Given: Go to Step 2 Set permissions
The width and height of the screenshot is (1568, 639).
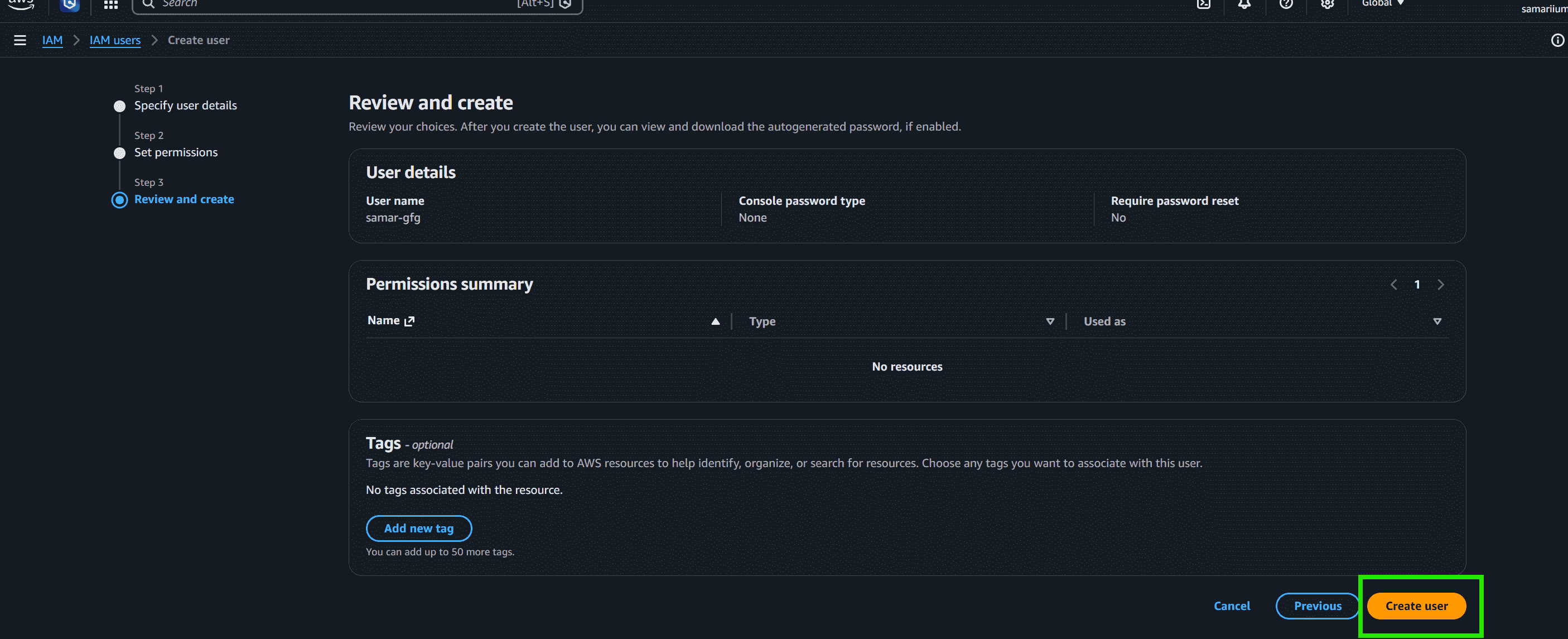Looking at the screenshot, I should [176, 152].
